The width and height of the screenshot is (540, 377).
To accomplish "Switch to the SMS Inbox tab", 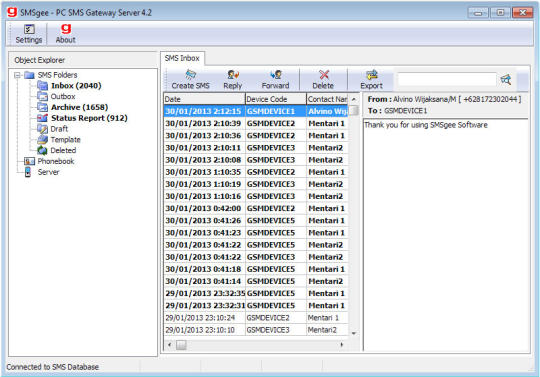I will click(x=182, y=58).
